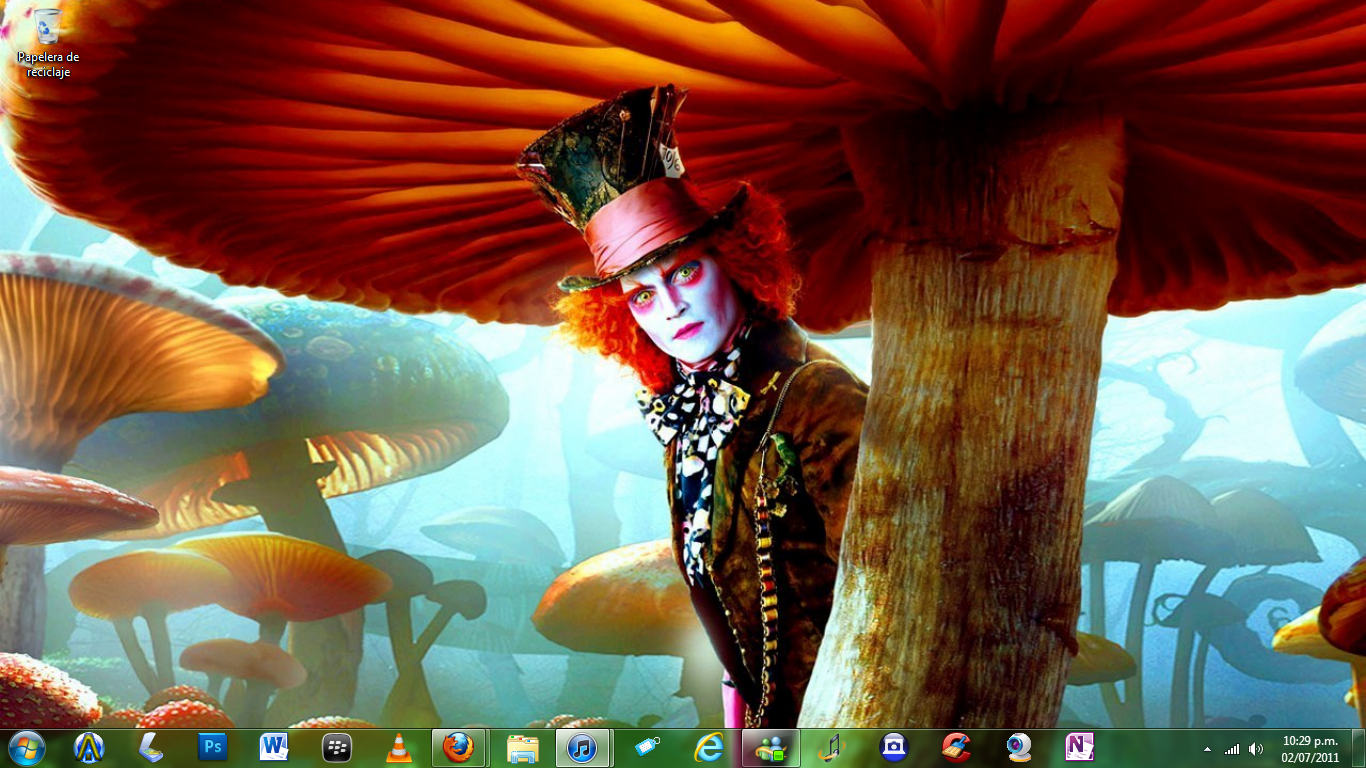The width and height of the screenshot is (1366, 768).
Task: Launch the blue globe 'A' app in taskbar
Action: pyautogui.click(x=89, y=747)
